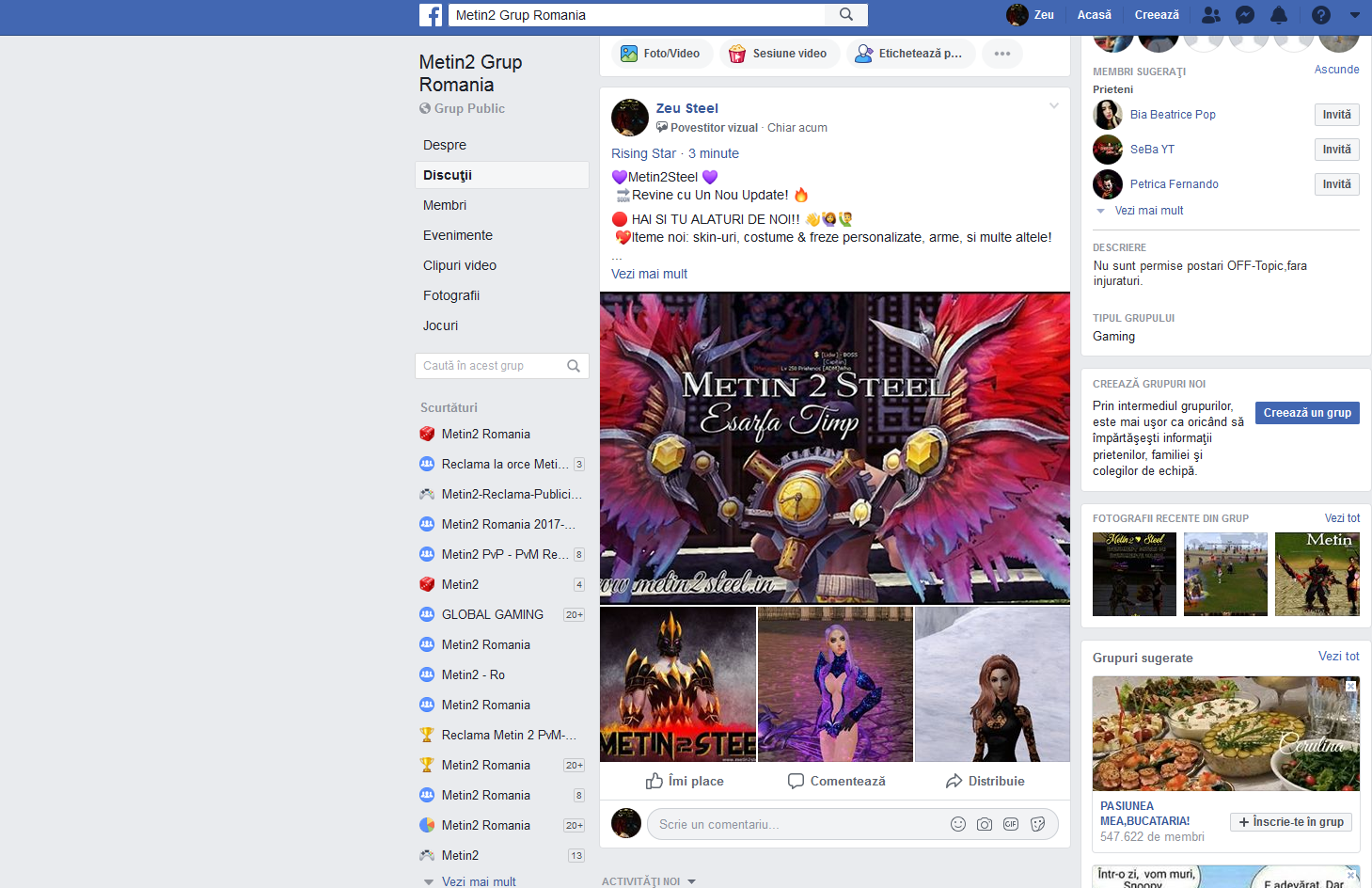Open the Evenimente group tab
The width and height of the screenshot is (1372, 888).
point(502,235)
